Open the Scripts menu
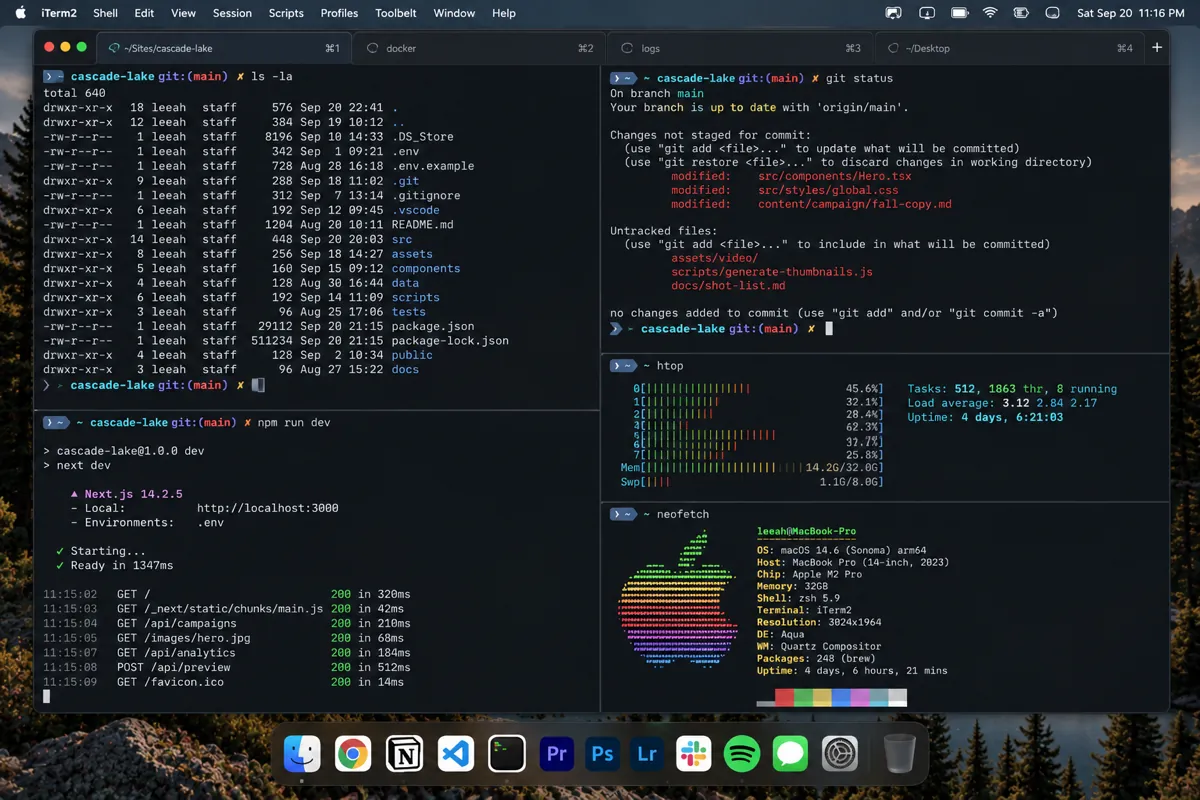Screen dimensions: 1200x800 click(x=286, y=13)
